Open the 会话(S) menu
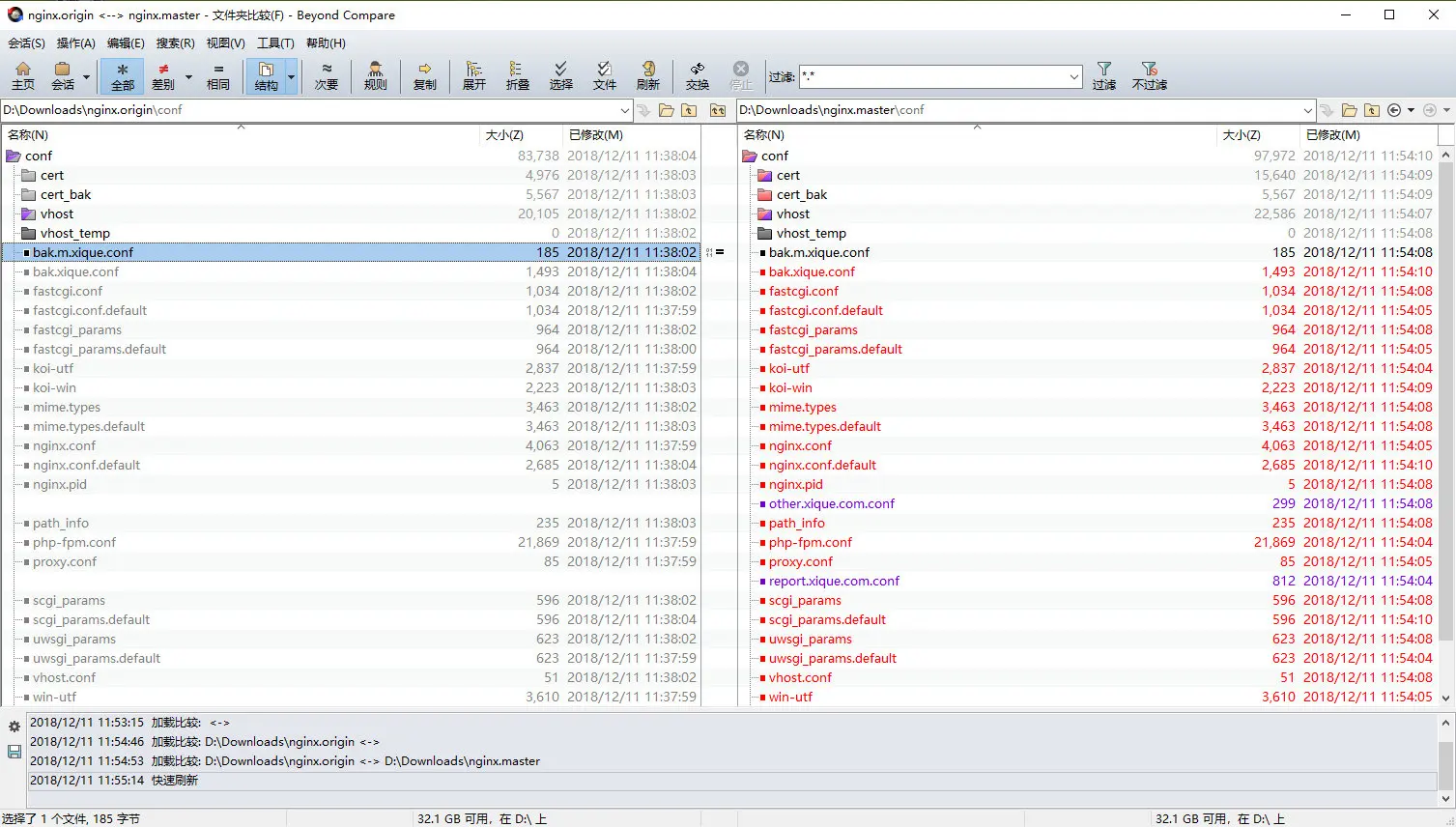 (x=26, y=43)
